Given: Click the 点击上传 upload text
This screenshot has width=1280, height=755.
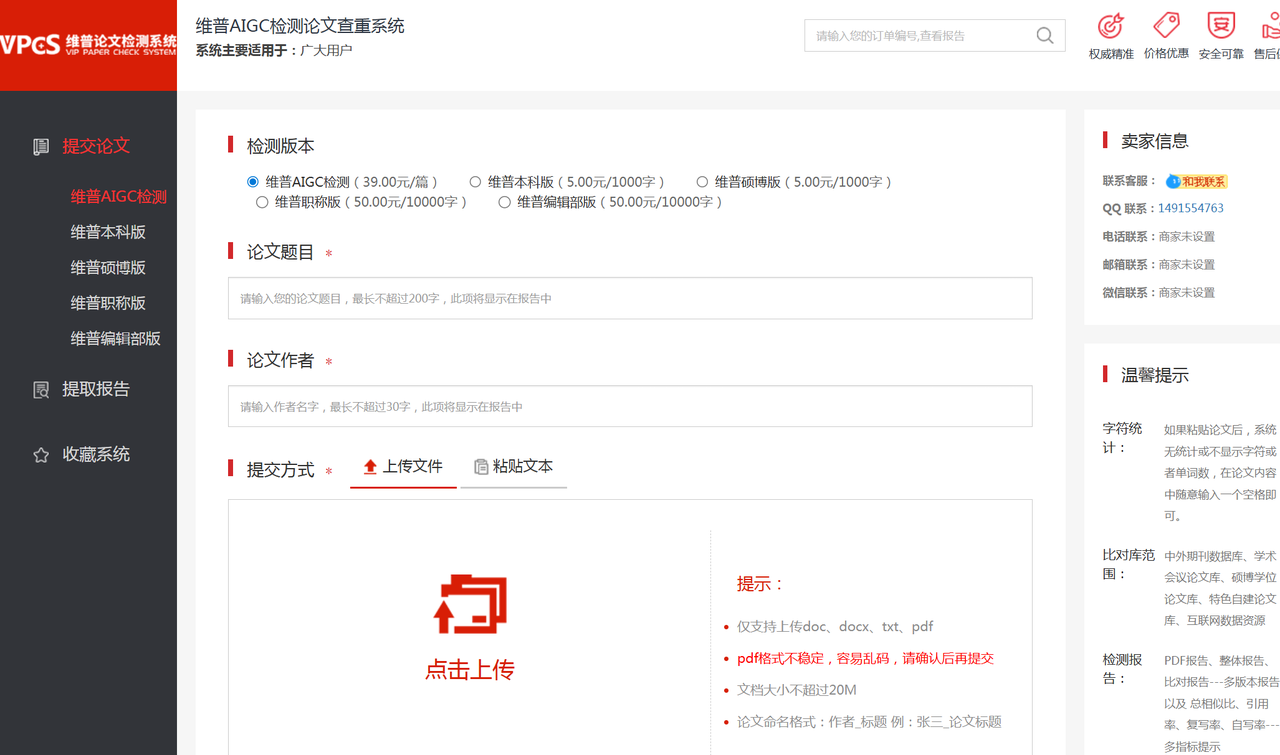Looking at the screenshot, I should click(470, 670).
